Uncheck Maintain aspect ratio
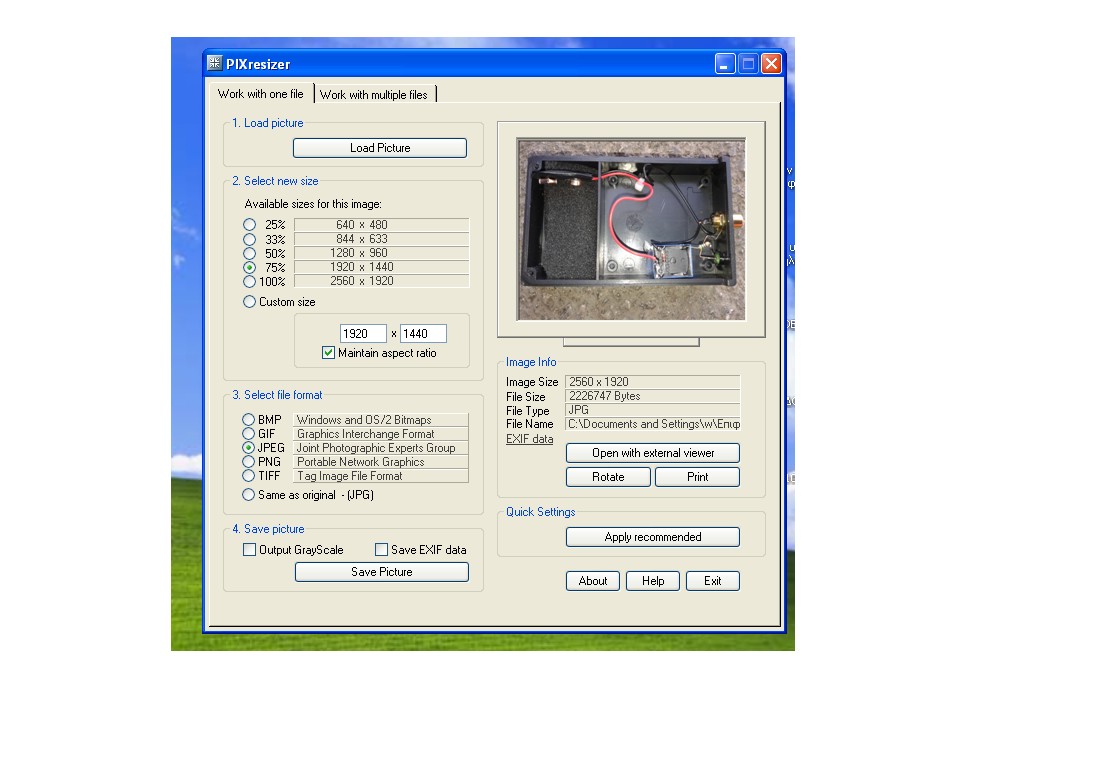The width and height of the screenshot is (1097, 769). [328, 353]
